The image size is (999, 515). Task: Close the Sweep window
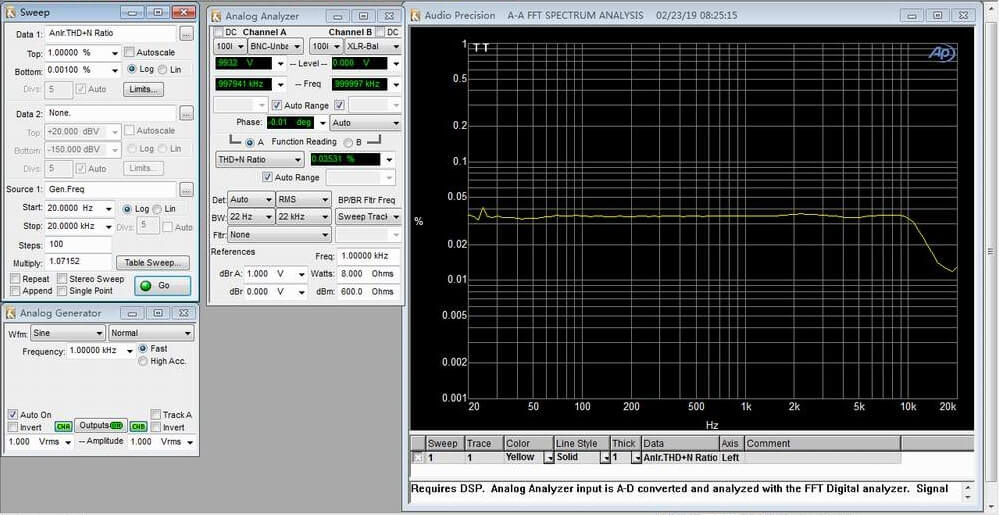pyautogui.click(x=183, y=12)
